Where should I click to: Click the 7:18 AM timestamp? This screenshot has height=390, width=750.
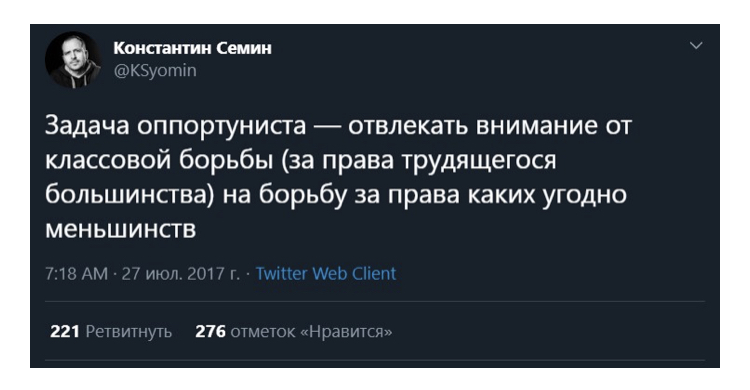click(x=77, y=273)
